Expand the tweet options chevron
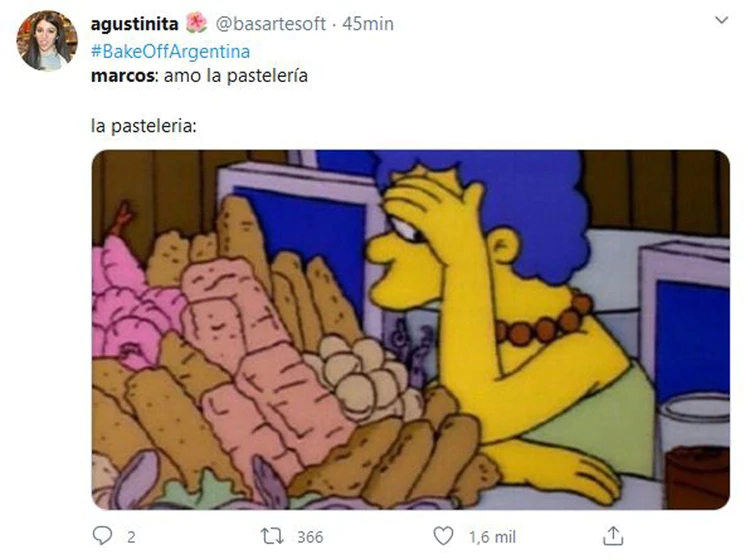The width and height of the screenshot is (750, 559). [x=721, y=20]
